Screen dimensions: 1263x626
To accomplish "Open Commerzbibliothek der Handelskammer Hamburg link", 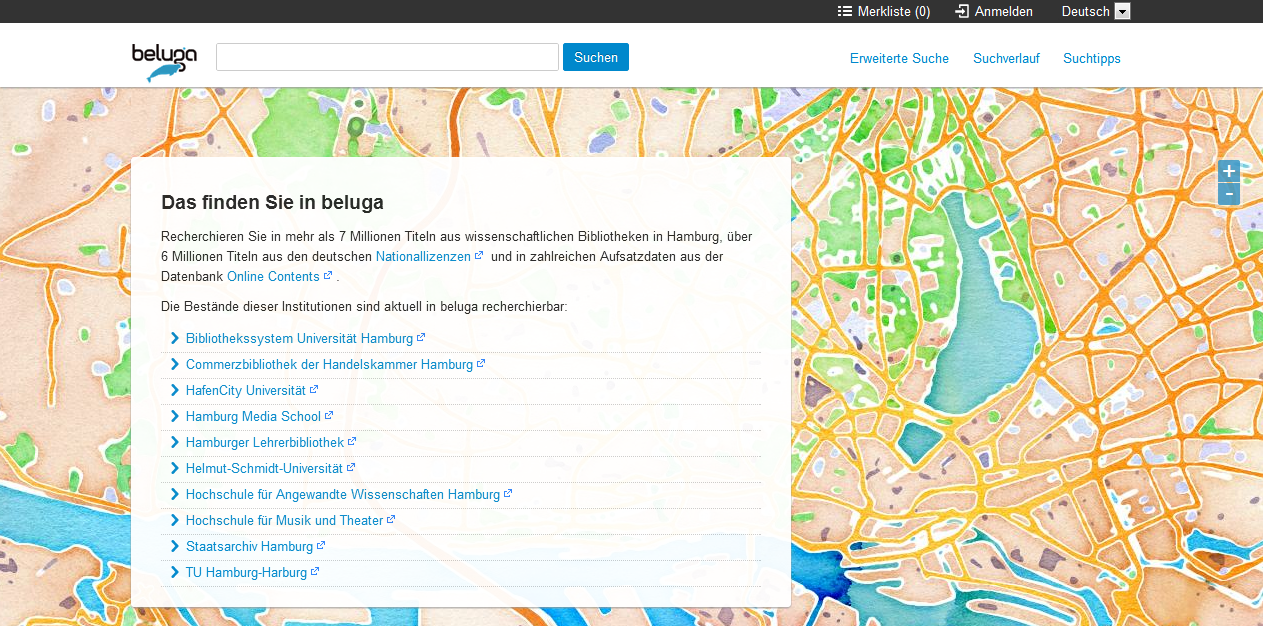I will 329,364.
